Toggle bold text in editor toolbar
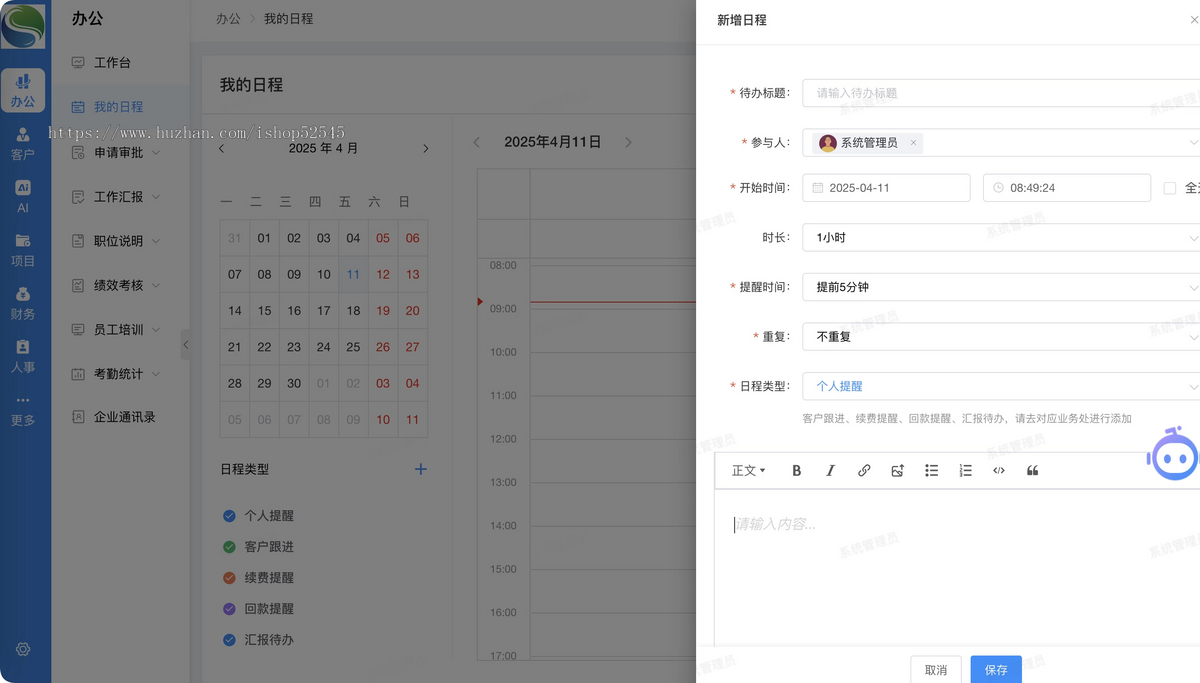The height and width of the screenshot is (683, 1200). click(x=797, y=470)
